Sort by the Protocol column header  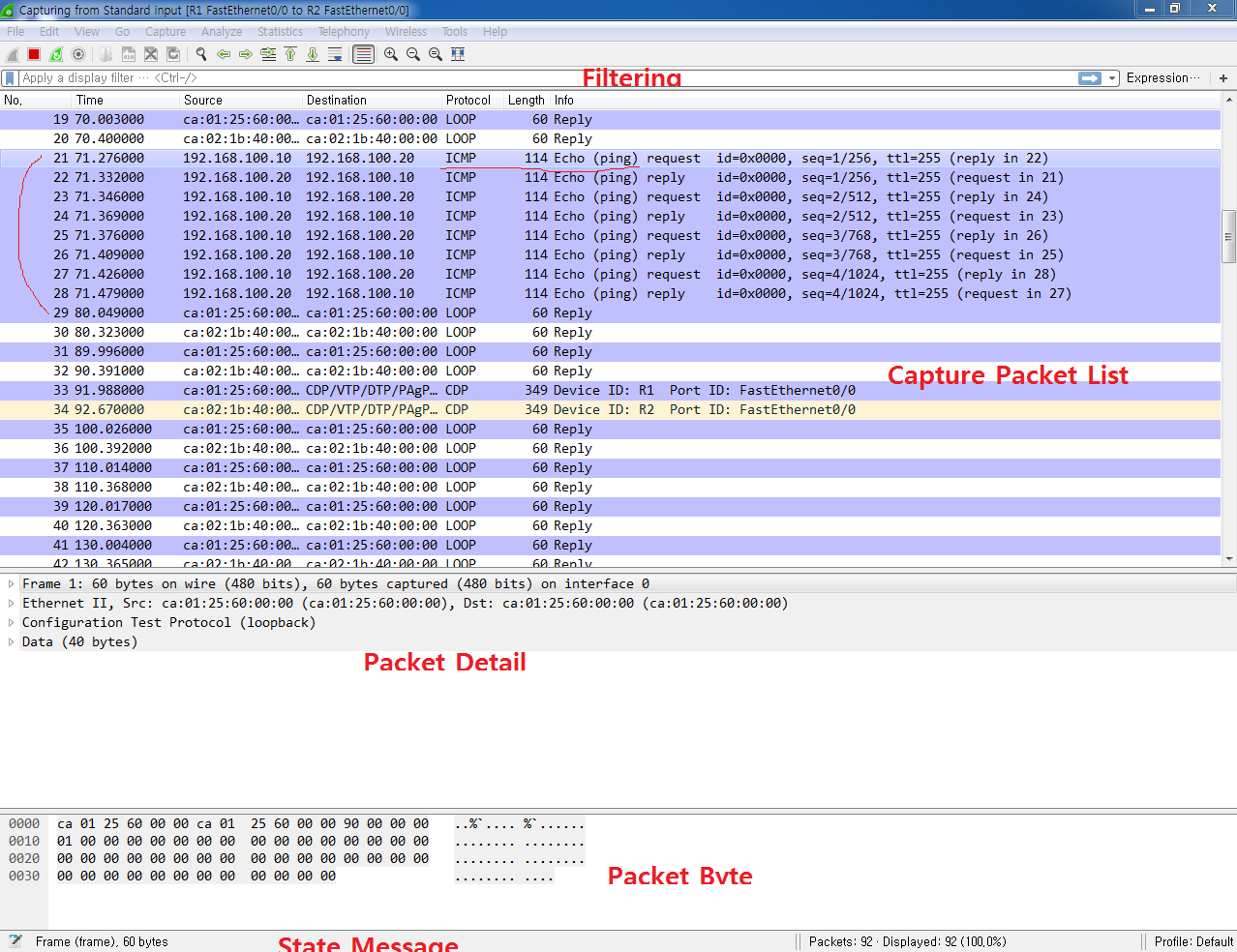(x=473, y=101)
